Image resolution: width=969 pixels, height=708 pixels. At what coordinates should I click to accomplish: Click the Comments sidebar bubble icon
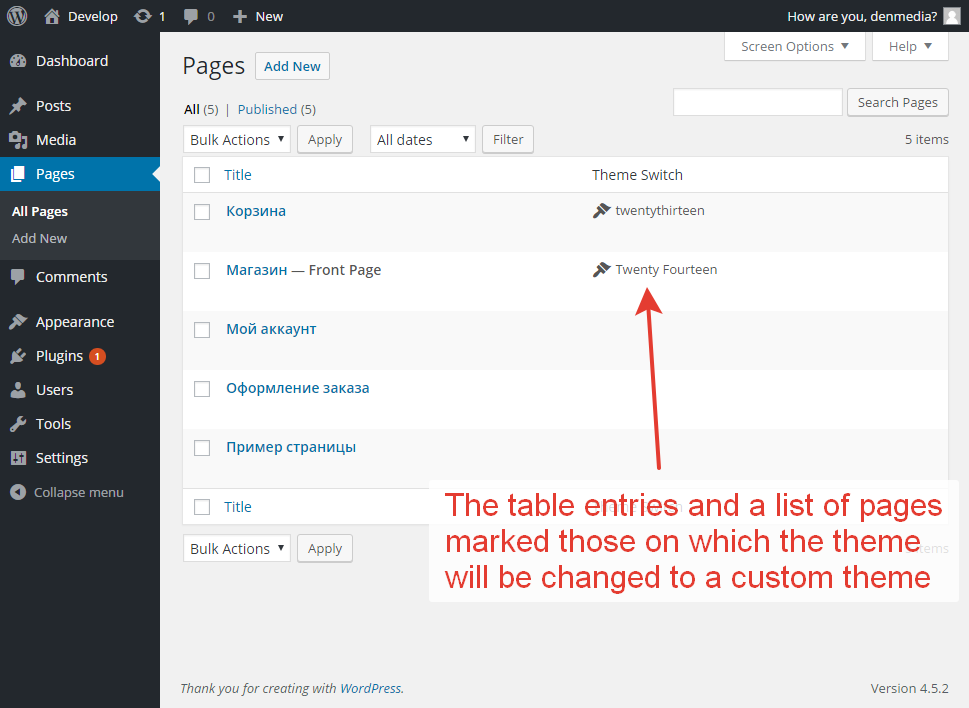(18, 277)
